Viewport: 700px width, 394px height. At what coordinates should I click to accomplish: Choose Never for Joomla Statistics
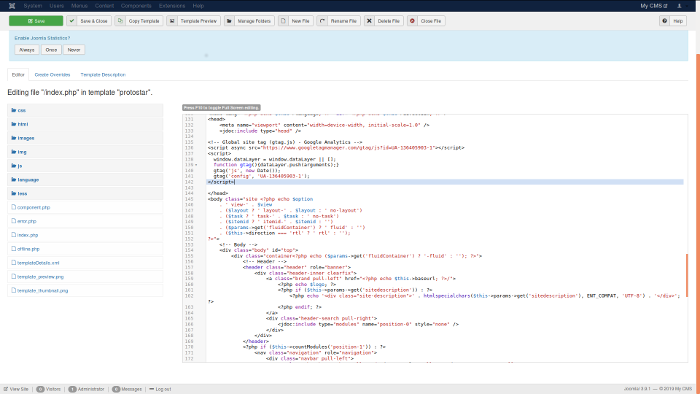click(74, 50)
